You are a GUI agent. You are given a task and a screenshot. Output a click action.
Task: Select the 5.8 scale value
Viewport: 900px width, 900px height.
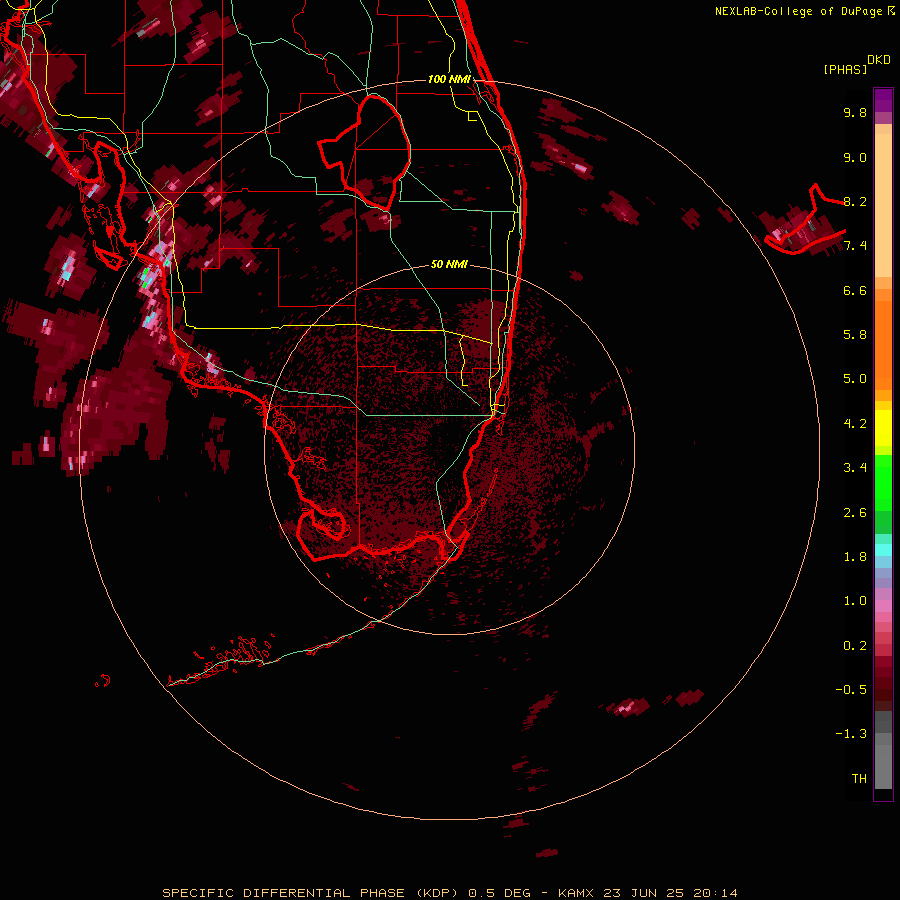[x=855, y=335]
